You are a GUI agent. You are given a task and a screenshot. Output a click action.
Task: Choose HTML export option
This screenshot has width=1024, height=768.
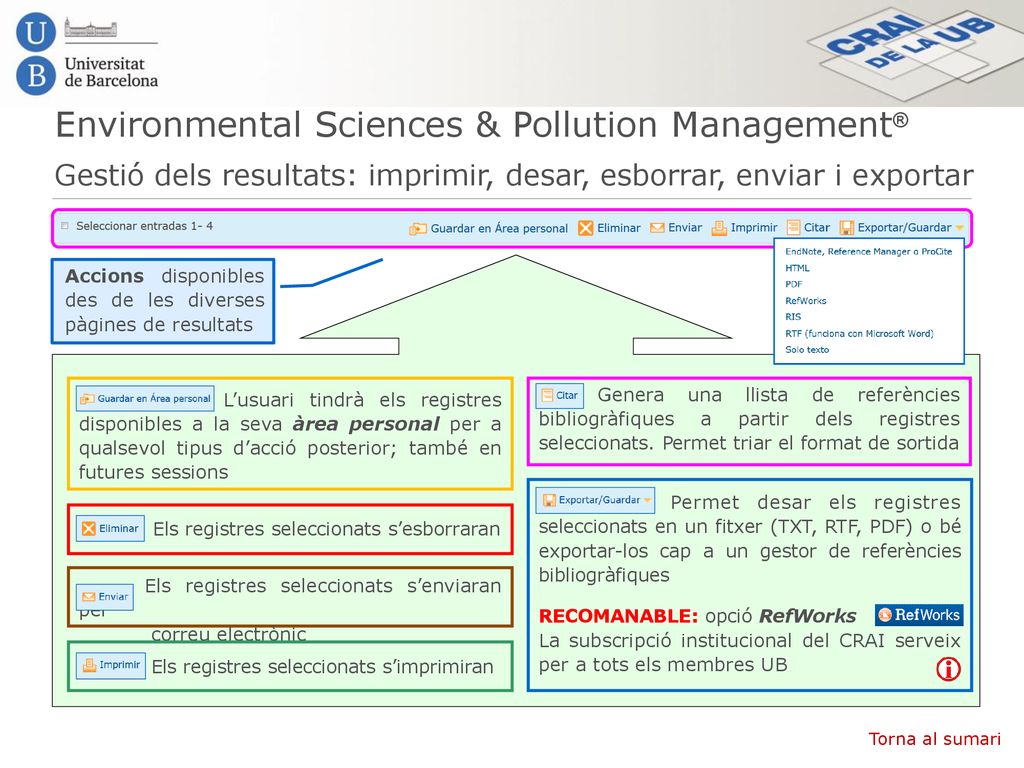coord(797,268)
